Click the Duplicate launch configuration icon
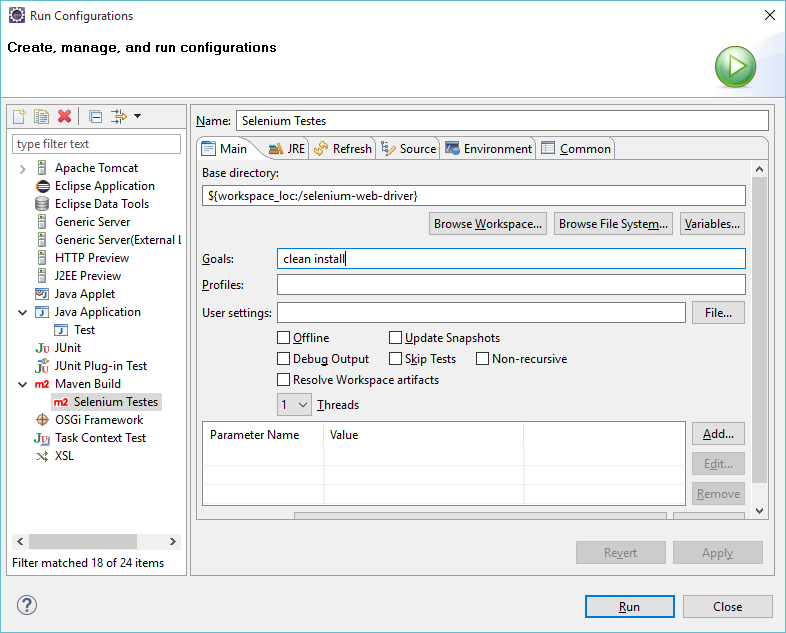 41,117
